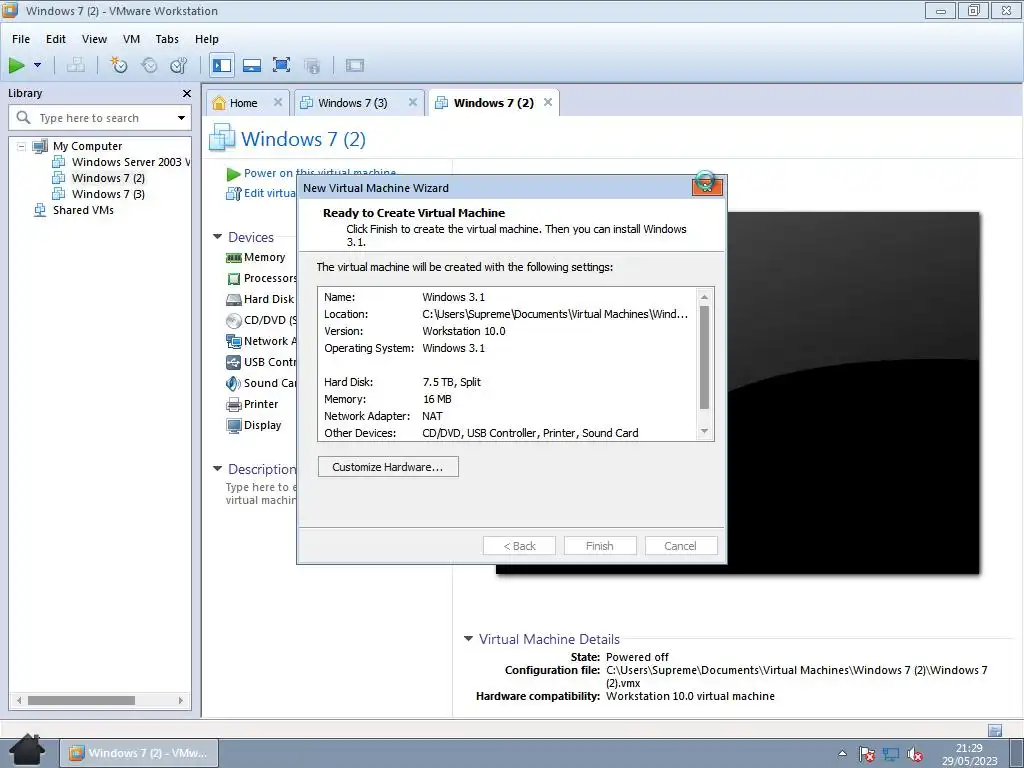Select Windows 7 (3) in library tree
The image size is (1024, 768).
[x=99, y=194]
